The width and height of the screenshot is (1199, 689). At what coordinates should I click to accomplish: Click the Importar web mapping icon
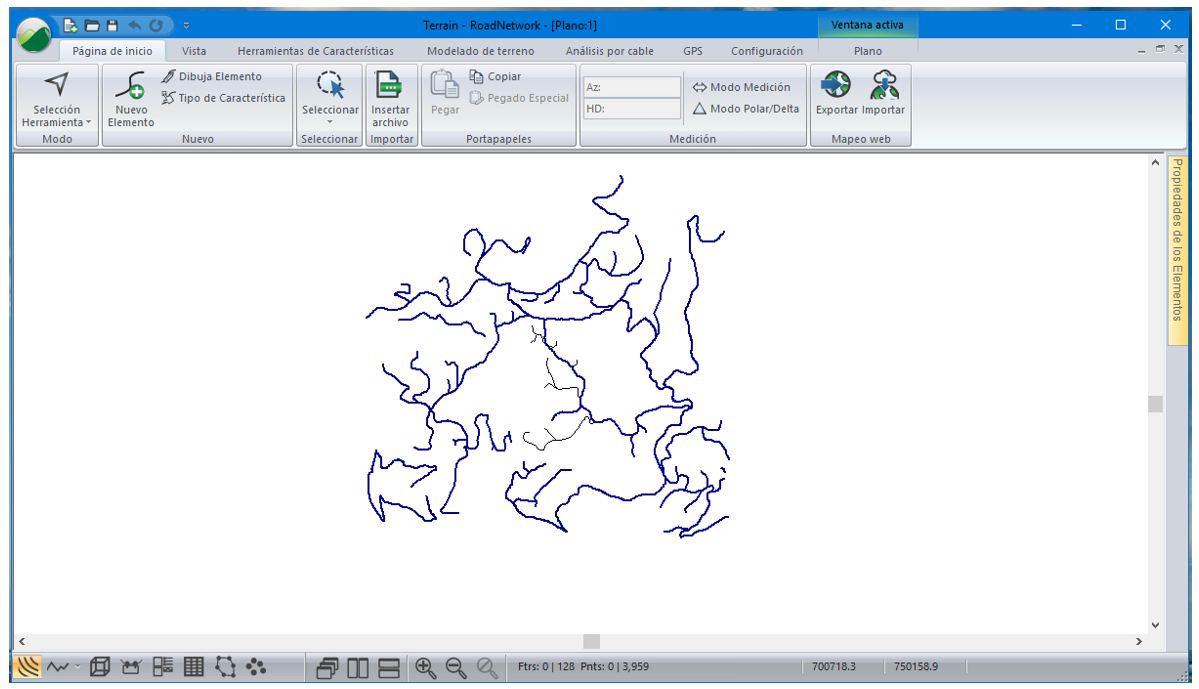pyautogui.click(x=884, y=86)
